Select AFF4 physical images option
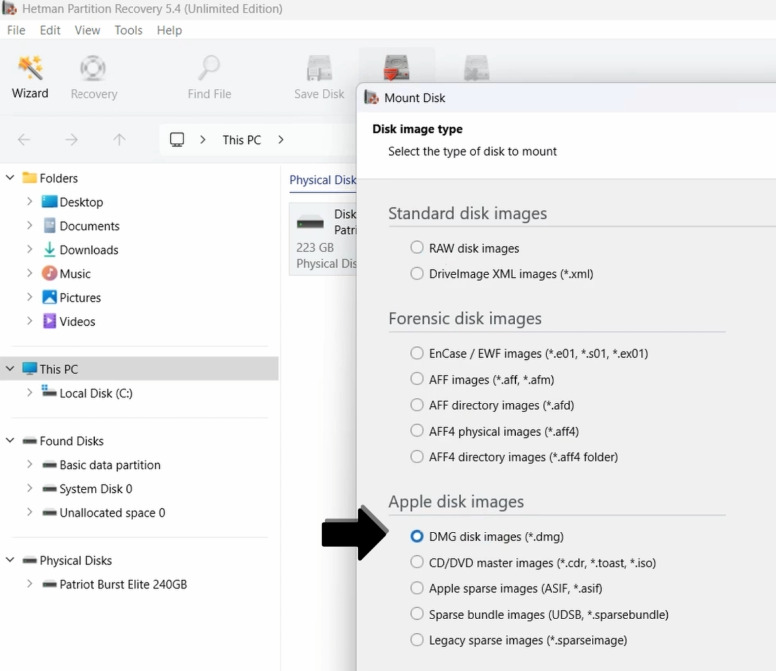776x671 pixels. 417,431
